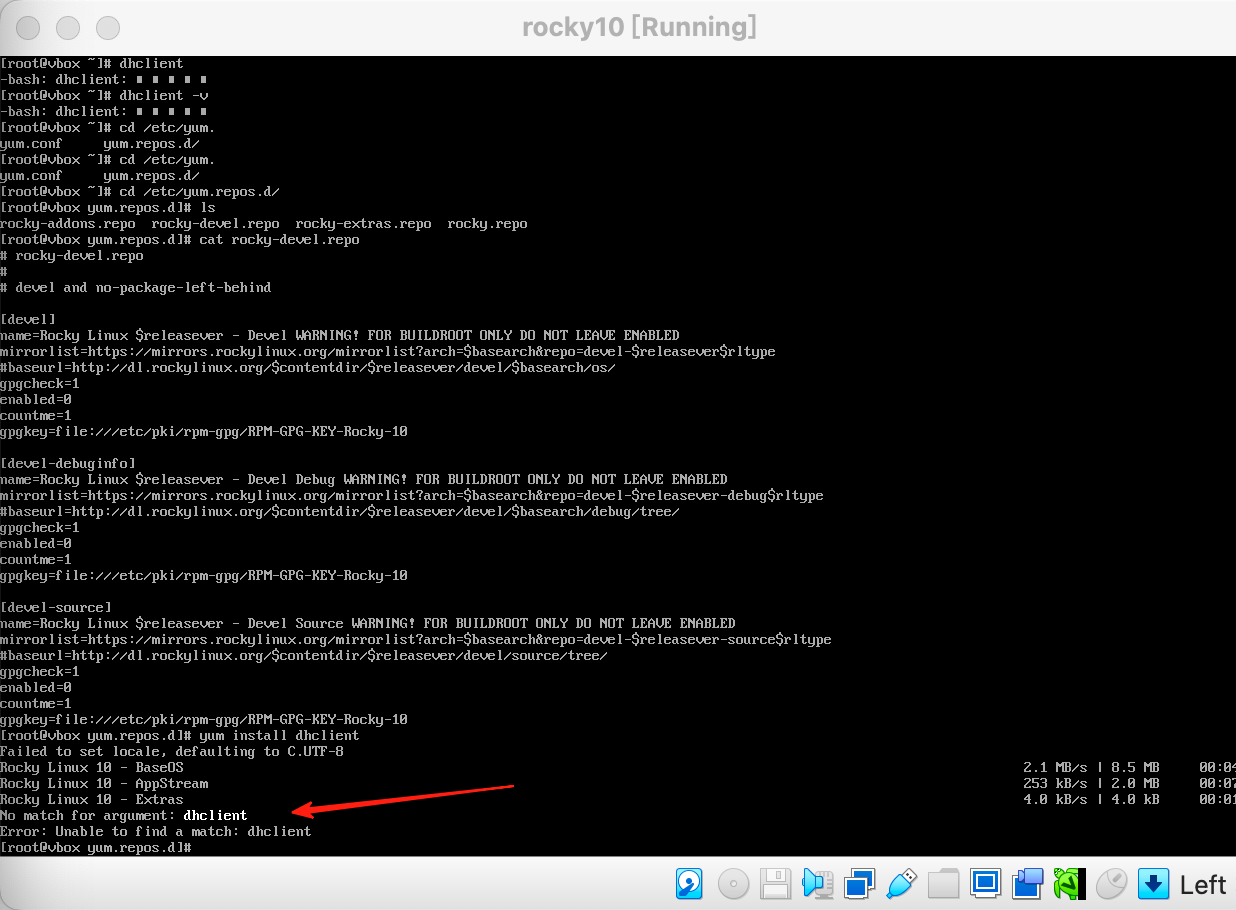Screen dimensions: 1236x910
Task: Click the 'Rocky Linux 10 - BaseOS' line
Action: (x=92, y=767)
